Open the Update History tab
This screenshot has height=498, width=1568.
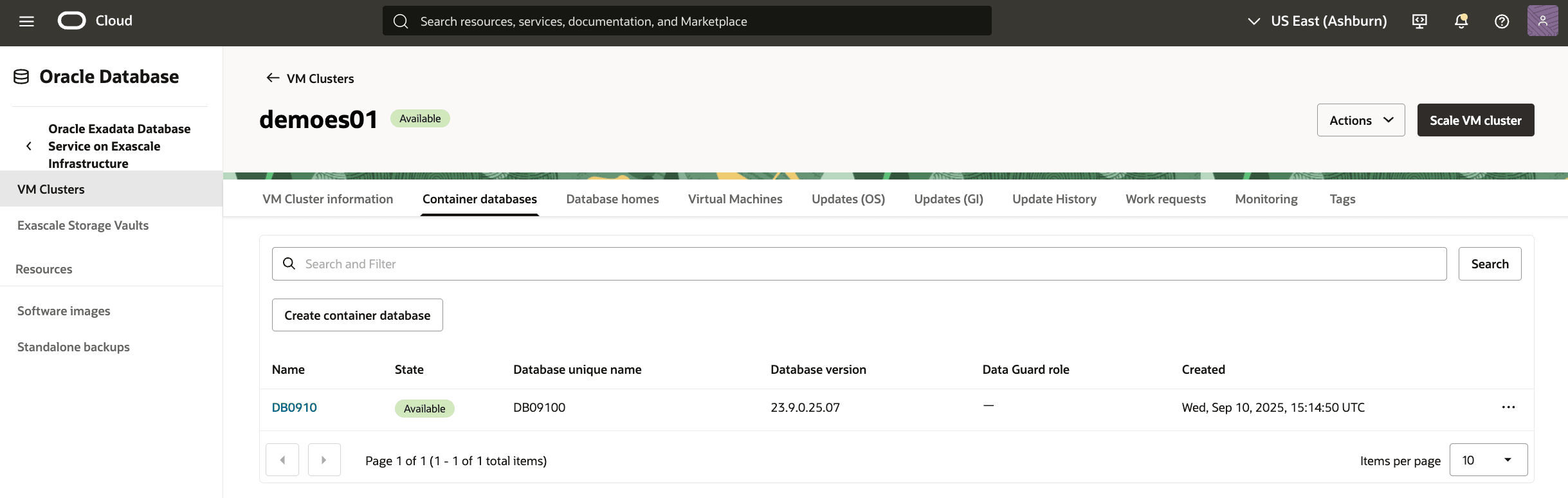[1054, 199]
